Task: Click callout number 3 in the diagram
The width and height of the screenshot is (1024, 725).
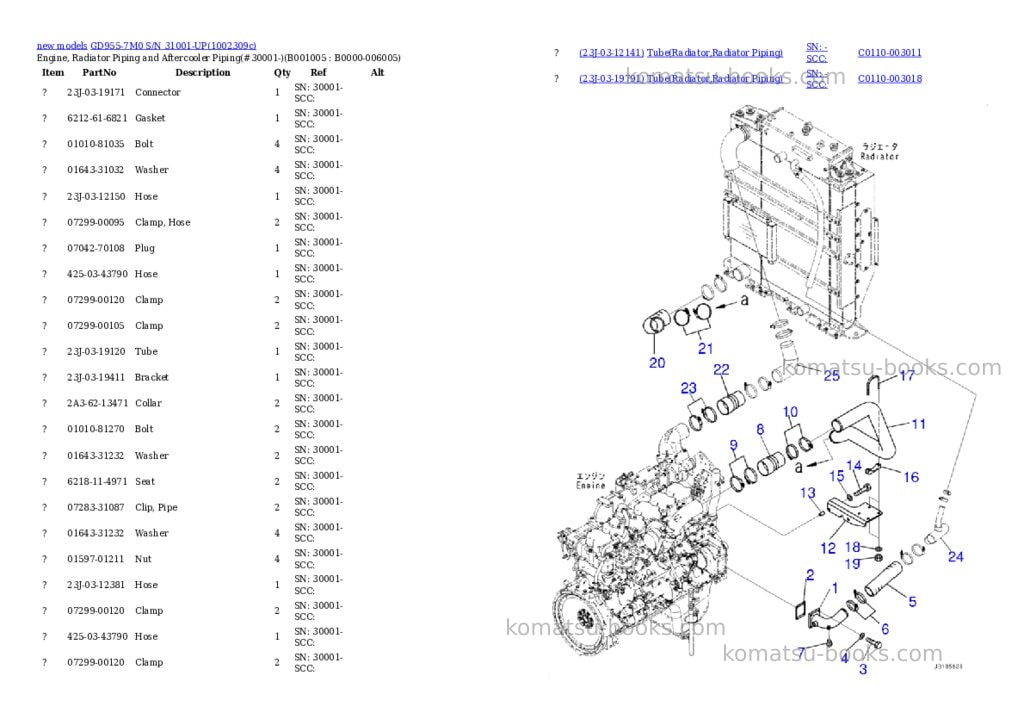Action: [863, 669]
